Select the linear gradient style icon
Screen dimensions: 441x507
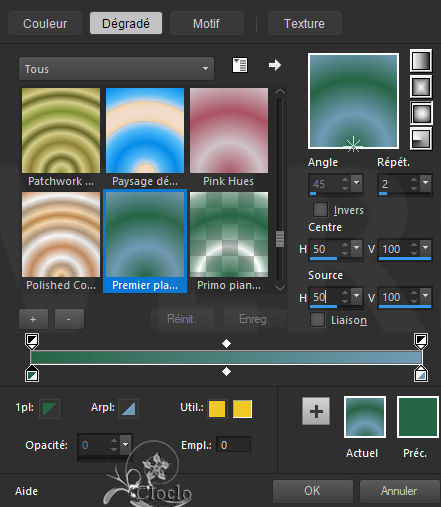(421, 61)
